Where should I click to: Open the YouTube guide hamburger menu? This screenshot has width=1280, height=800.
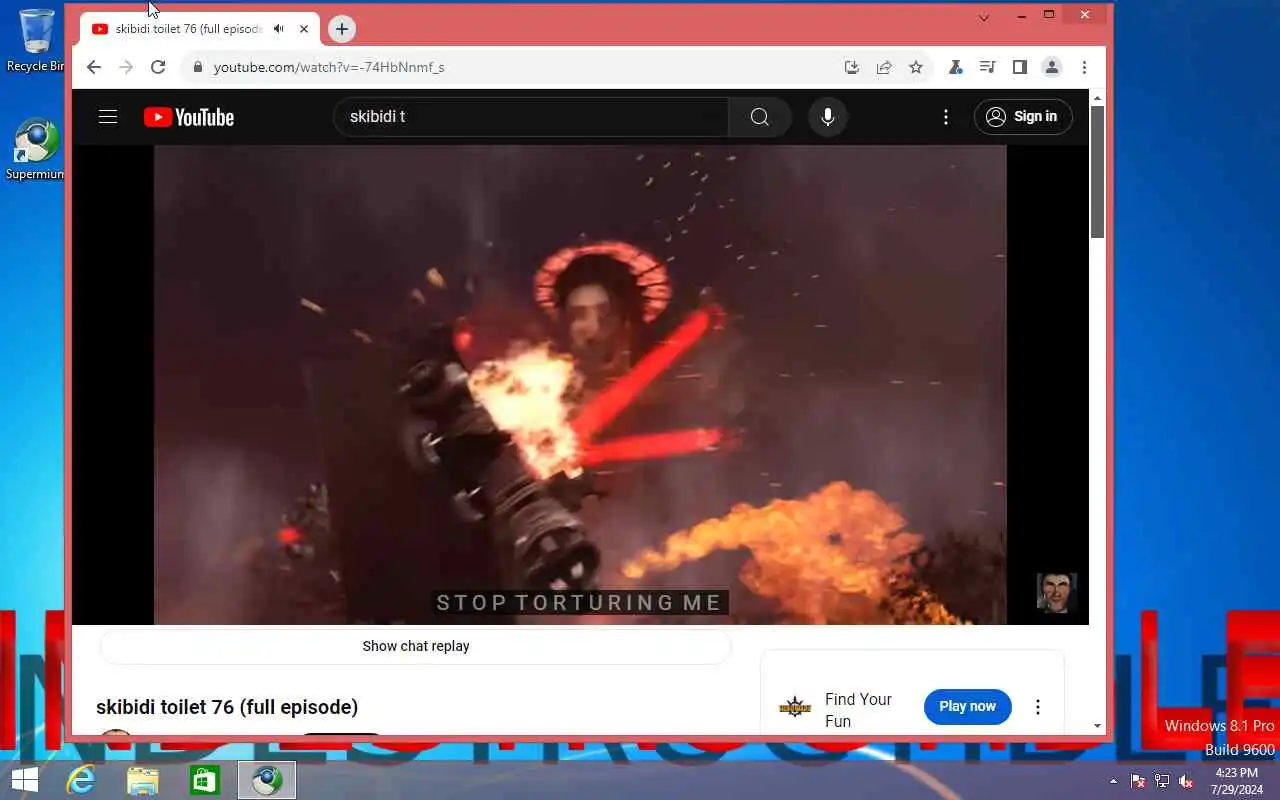[108, 117]
